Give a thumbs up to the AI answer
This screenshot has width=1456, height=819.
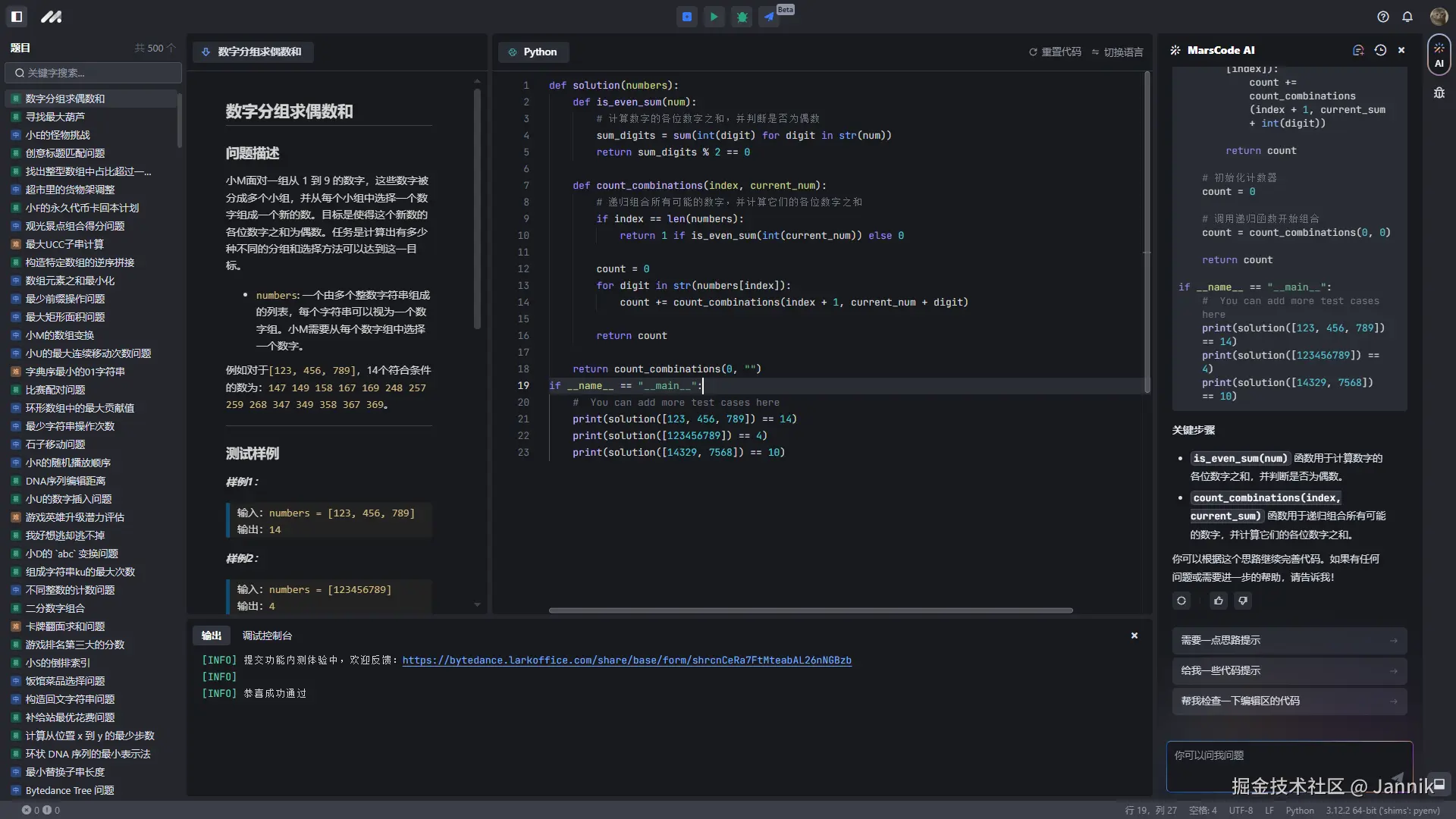coord(1218,601)
